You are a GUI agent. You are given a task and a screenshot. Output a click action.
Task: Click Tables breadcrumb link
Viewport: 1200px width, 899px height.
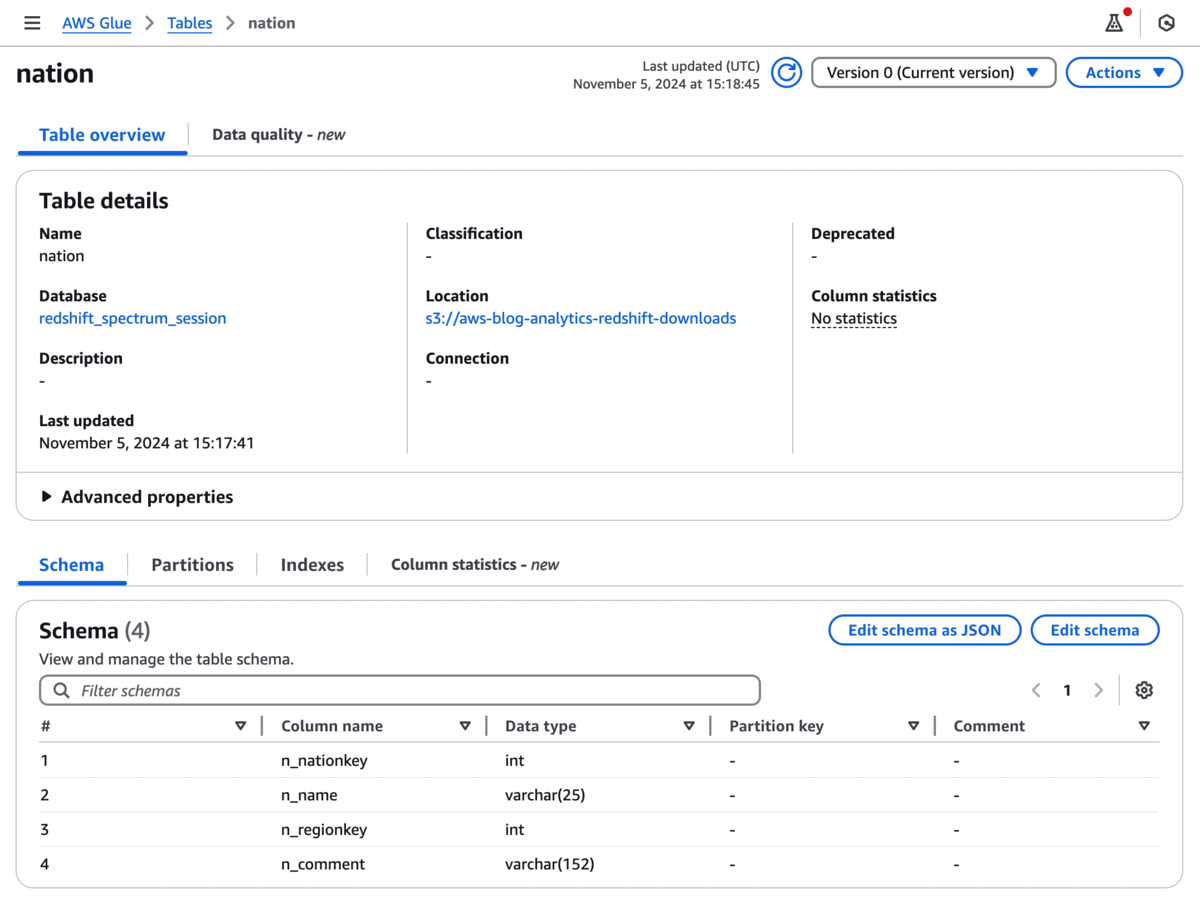190,23
